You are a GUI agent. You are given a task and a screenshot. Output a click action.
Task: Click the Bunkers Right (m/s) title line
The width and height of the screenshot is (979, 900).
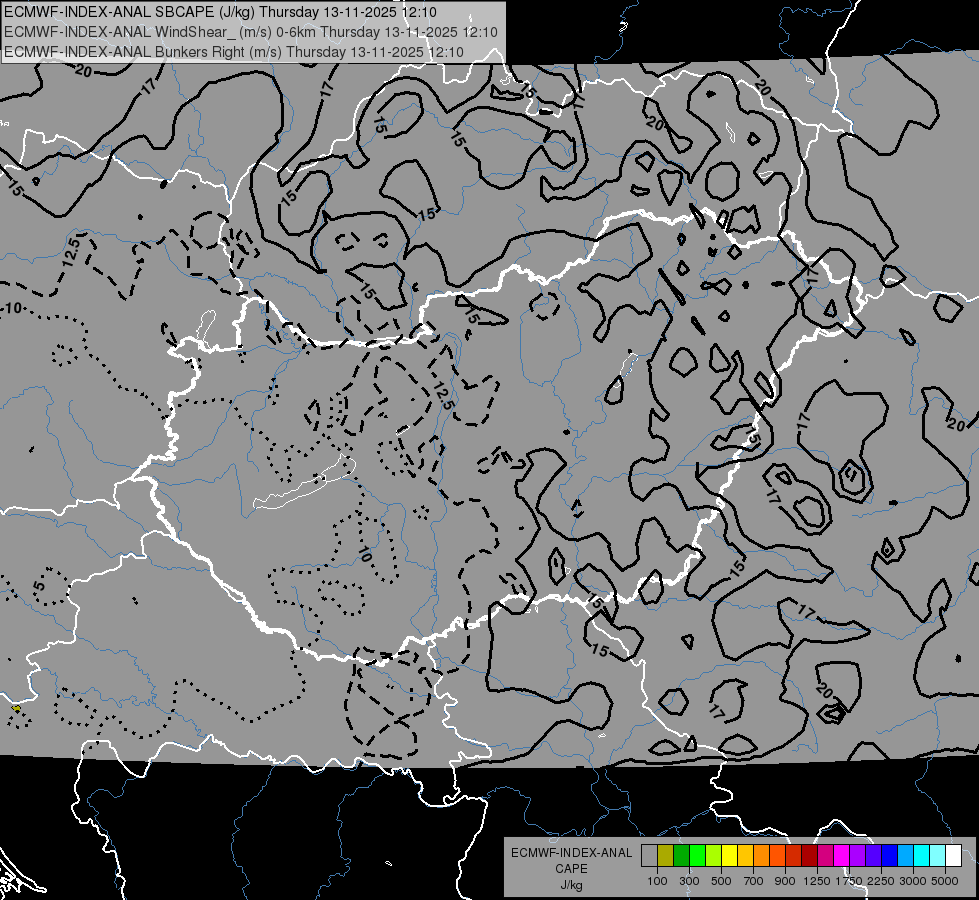(x=234, y=52)
